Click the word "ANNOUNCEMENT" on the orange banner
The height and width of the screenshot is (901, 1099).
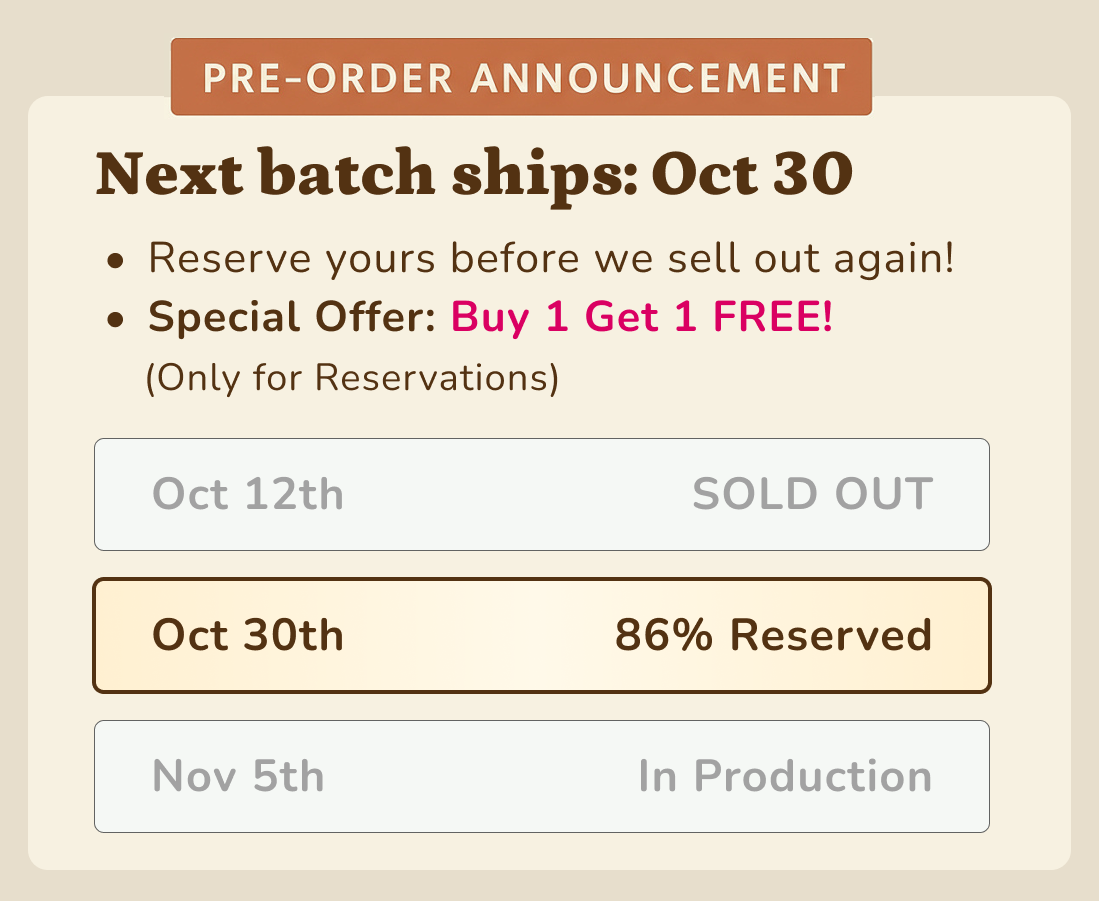(x=659, y=77)
